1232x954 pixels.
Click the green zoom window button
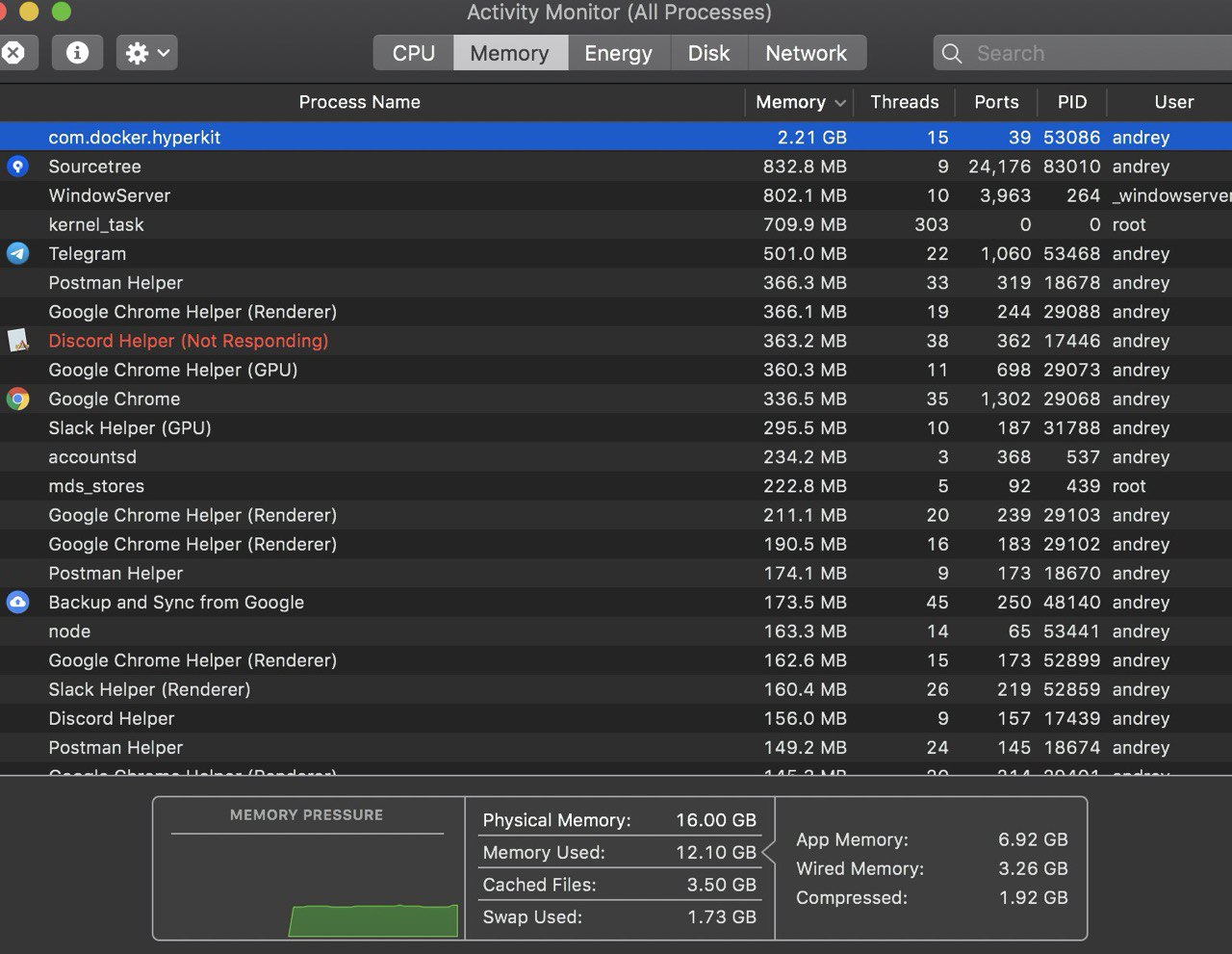coord(61,12)
